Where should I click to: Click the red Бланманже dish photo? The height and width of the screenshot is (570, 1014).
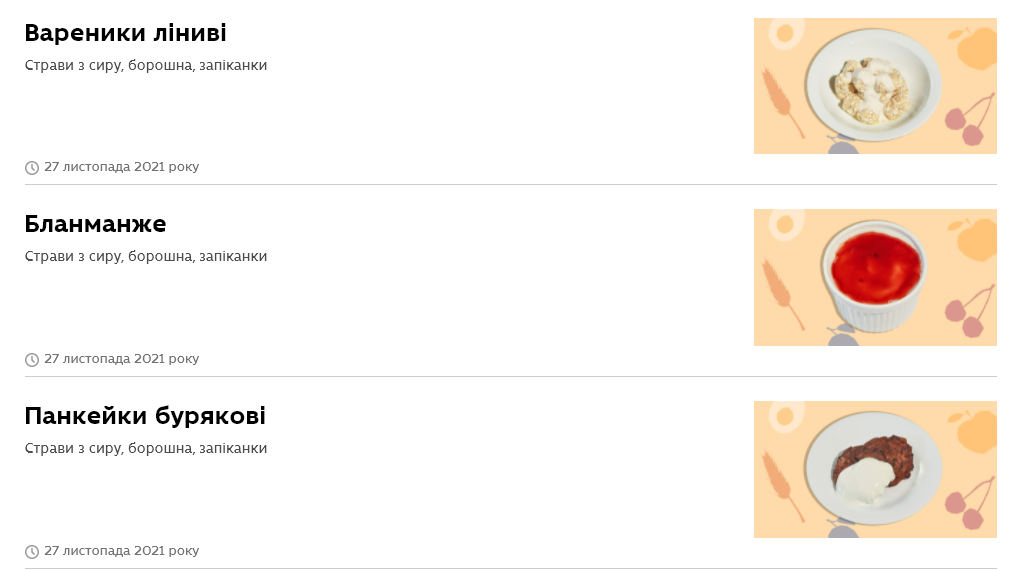[x=875, y=278]
